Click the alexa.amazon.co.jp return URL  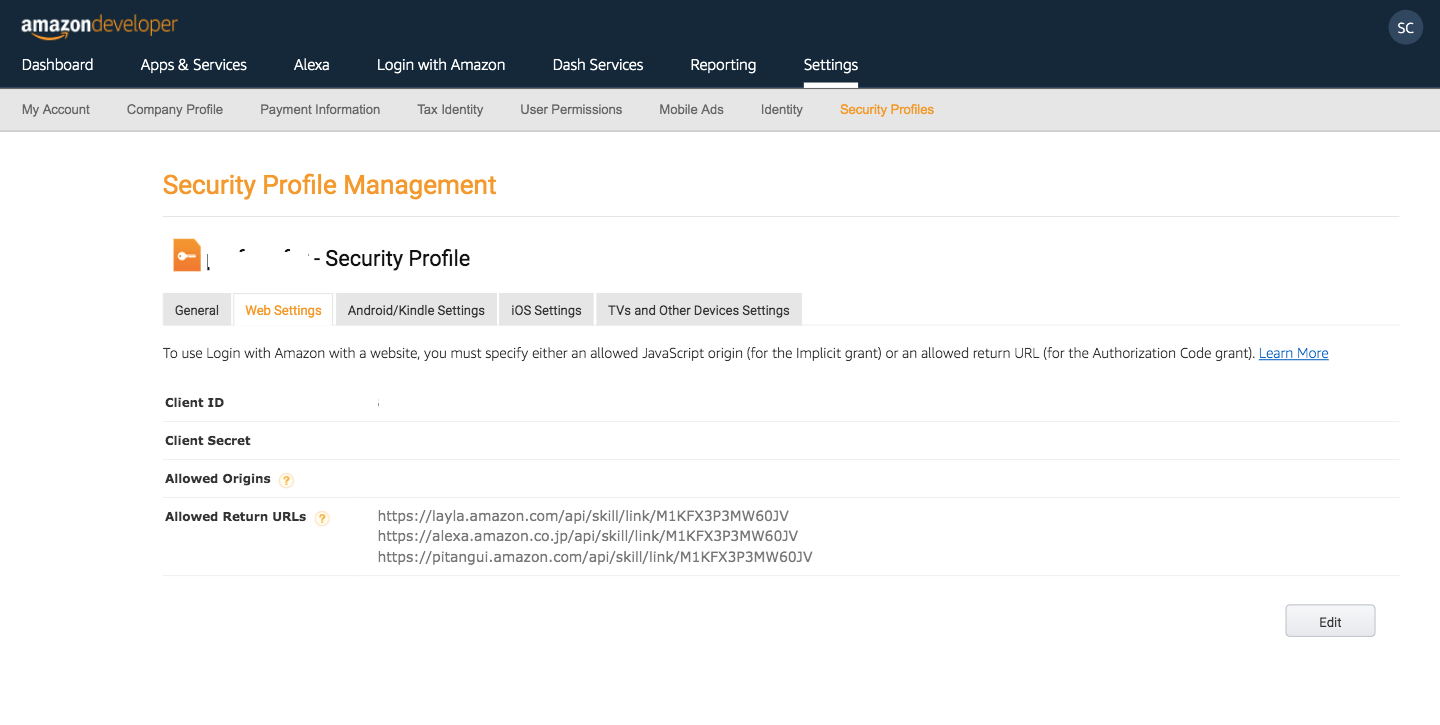588,536
